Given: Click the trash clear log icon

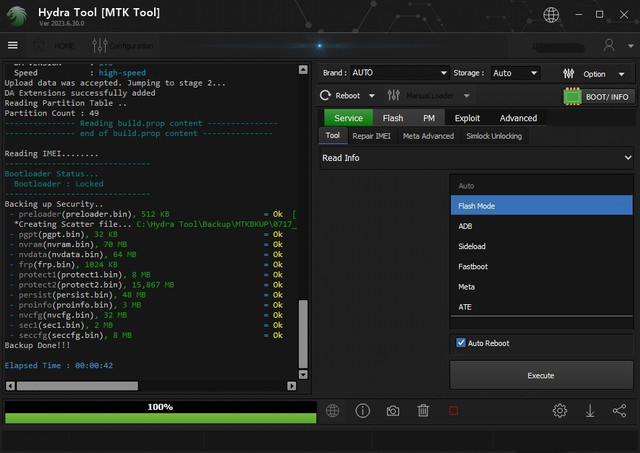Looking at the screenshot, I should coord(423,410).
